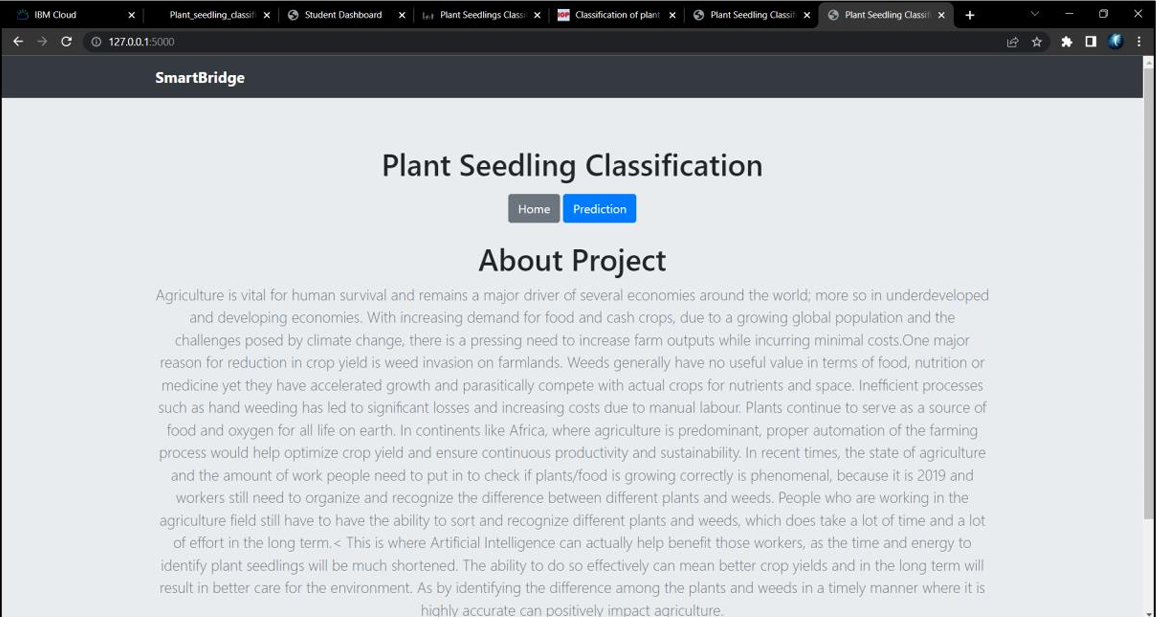The image size is (1156, 617).
Task: Open the Classification of plant PDF tab
Action: click(x=615, y=14)
